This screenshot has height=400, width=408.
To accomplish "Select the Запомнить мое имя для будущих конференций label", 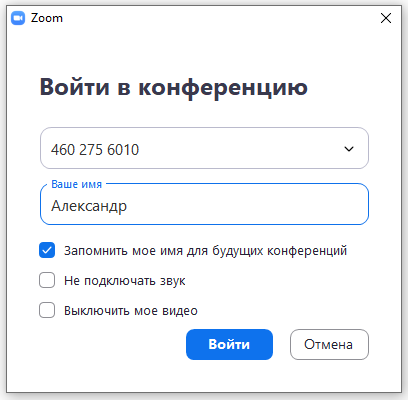I will pyautogui.click(x=205, y=250).
